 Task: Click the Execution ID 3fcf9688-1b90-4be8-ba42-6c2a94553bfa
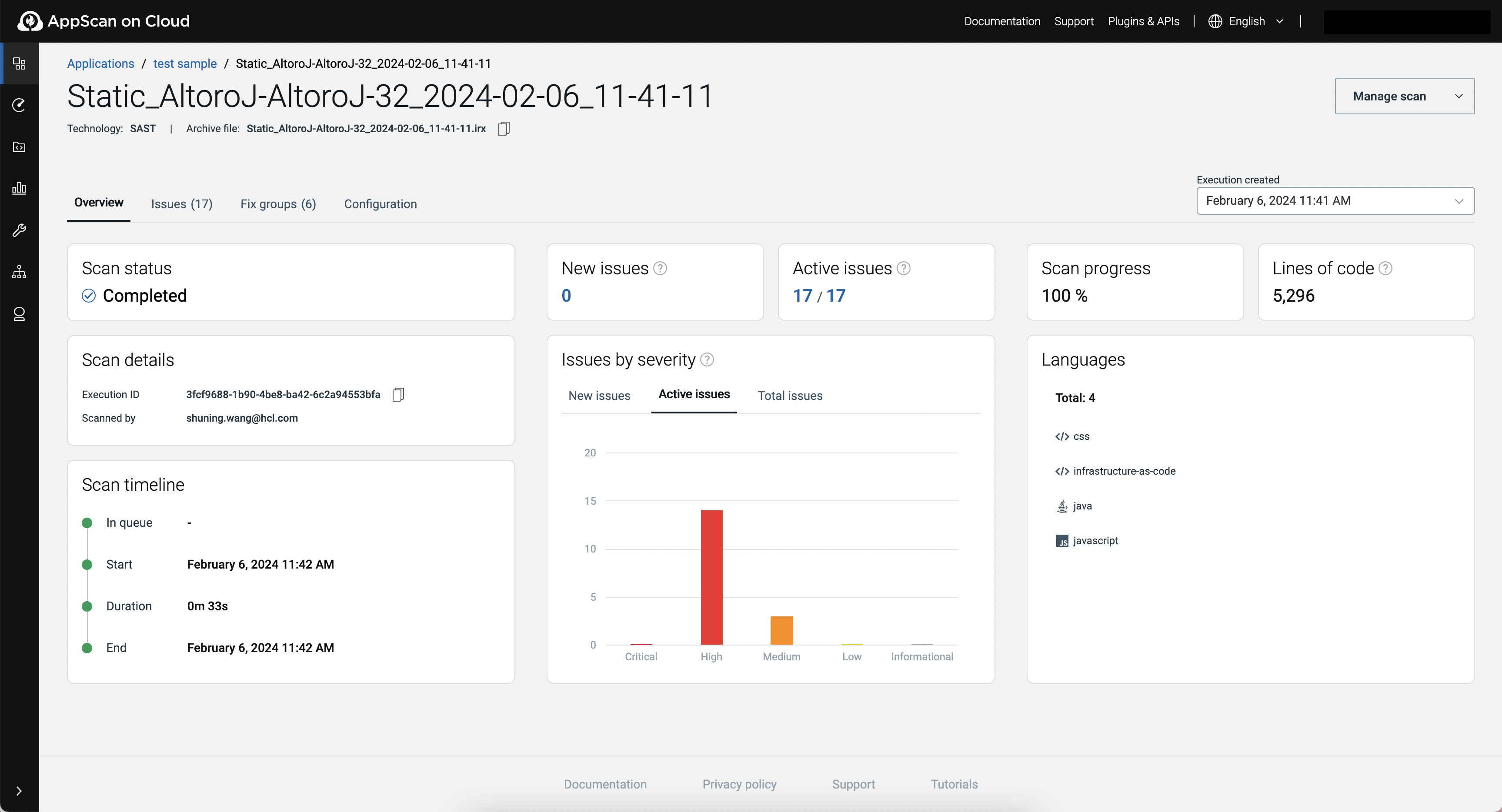point(283,395)
